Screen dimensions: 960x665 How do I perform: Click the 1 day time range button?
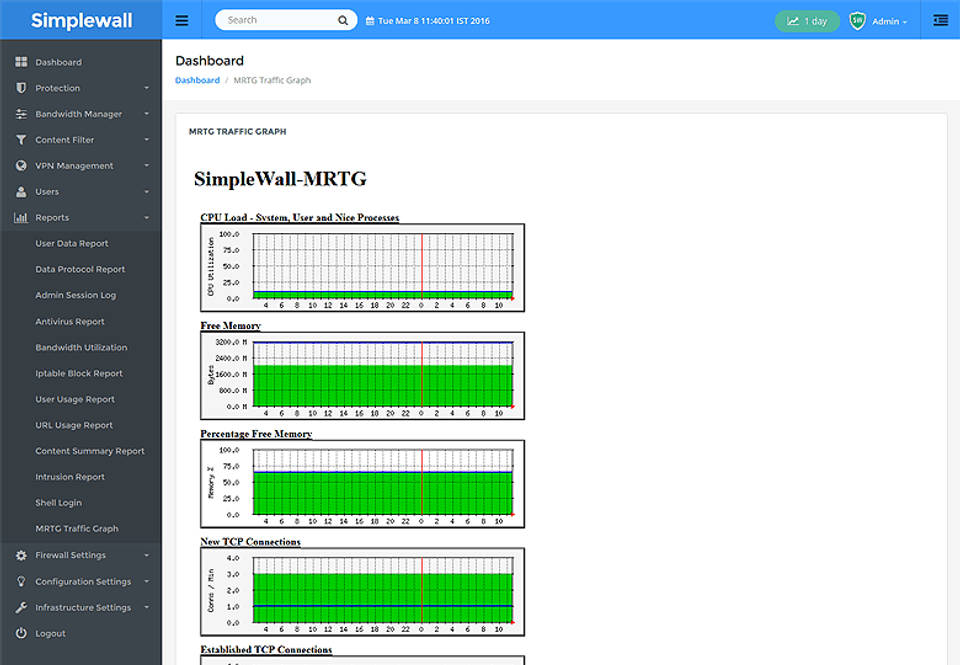807,21
